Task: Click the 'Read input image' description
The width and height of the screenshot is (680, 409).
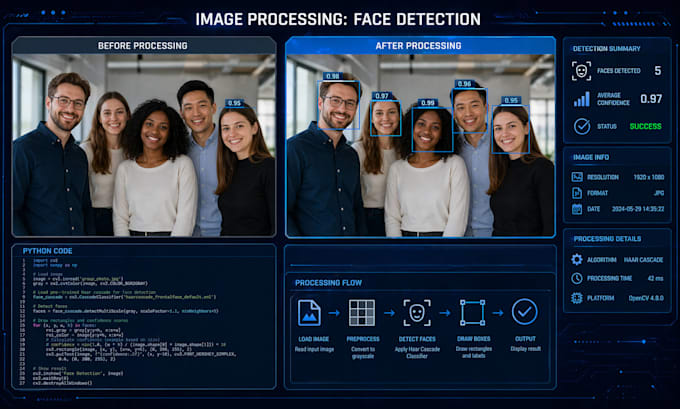Action: pos(314,349)
